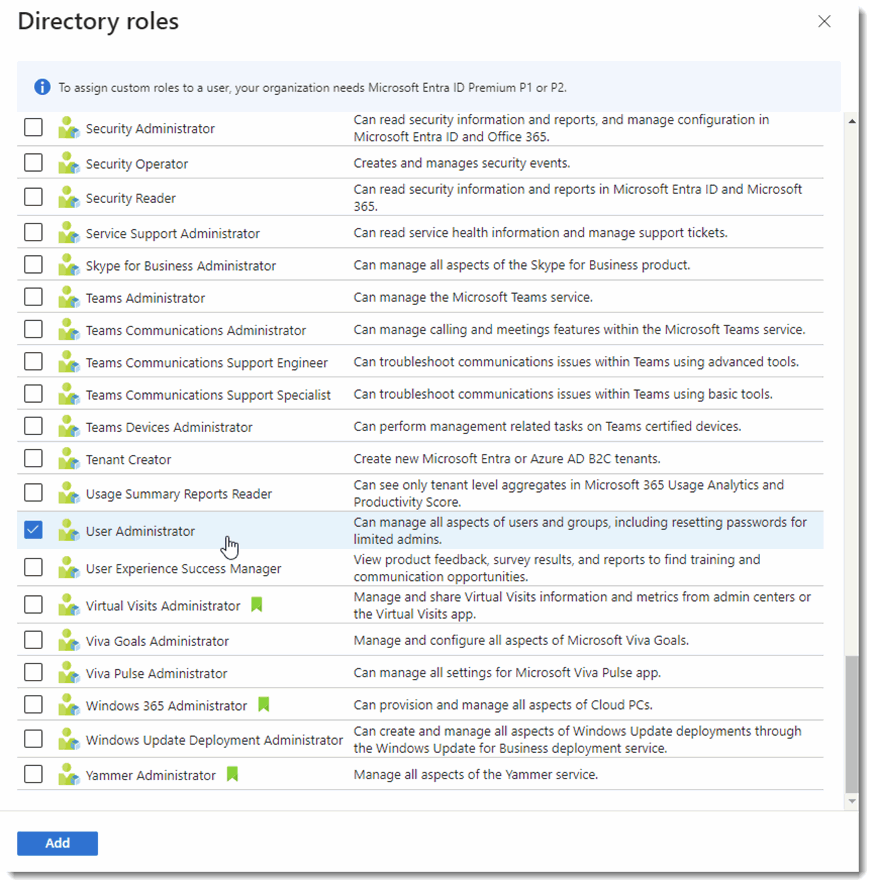Check the Skype for Business Administrator checkbox
874x888 pixels.
33,265
